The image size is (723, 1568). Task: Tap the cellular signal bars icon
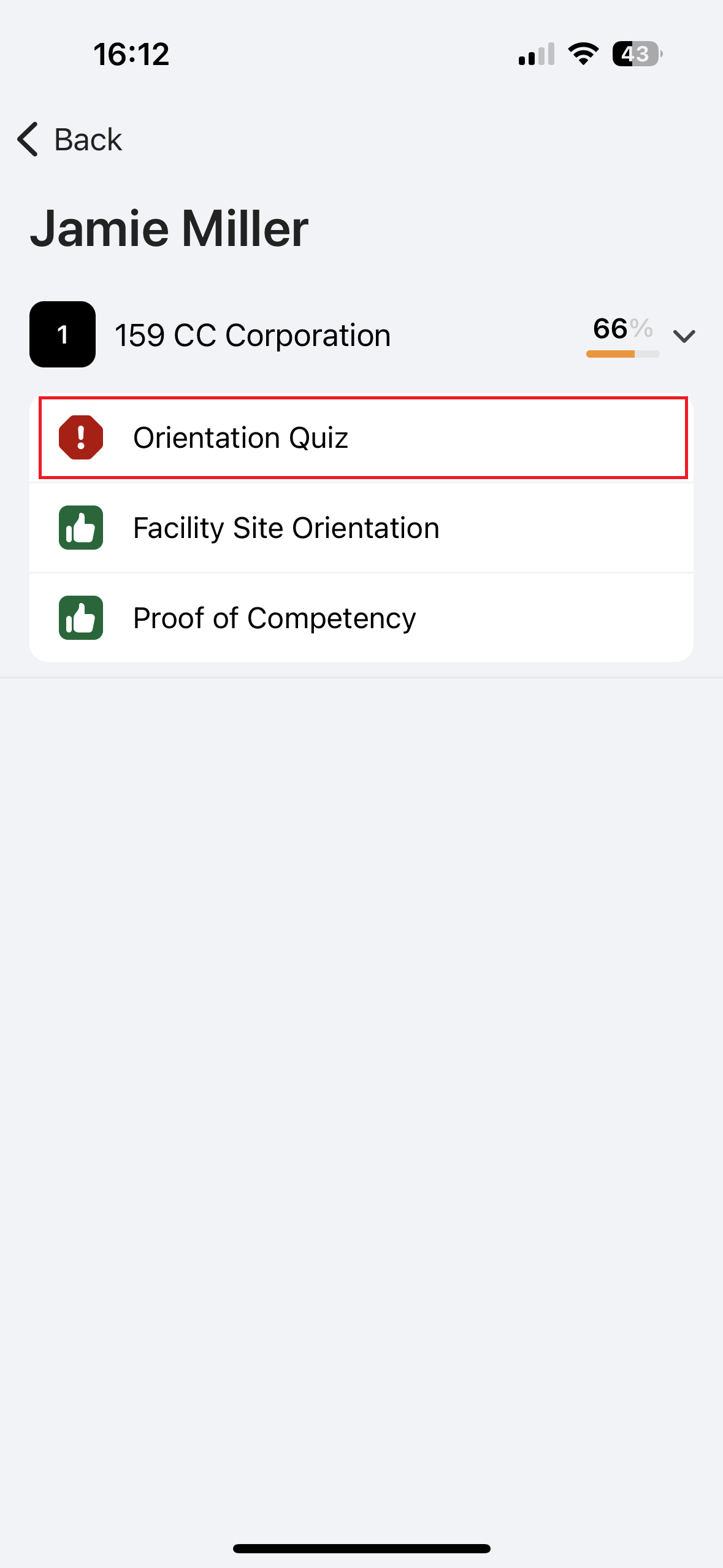(537, 54)
